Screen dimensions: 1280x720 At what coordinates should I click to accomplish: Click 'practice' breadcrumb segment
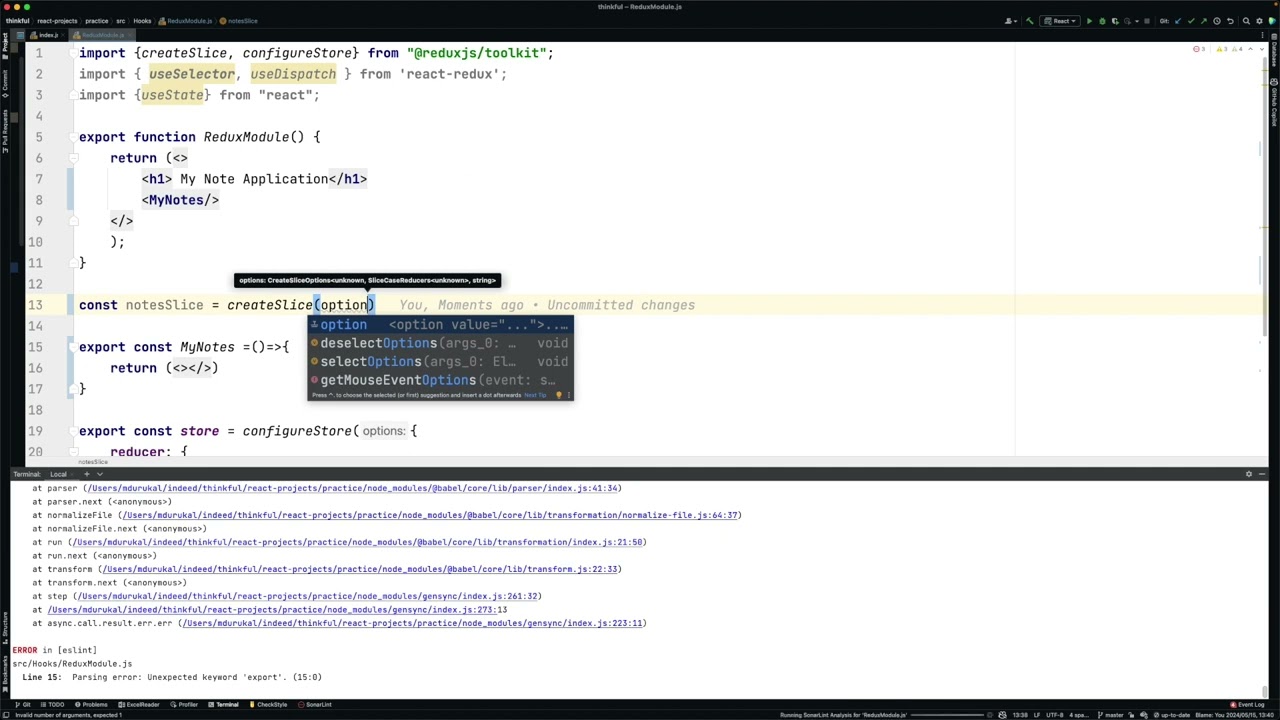(97, 21)
